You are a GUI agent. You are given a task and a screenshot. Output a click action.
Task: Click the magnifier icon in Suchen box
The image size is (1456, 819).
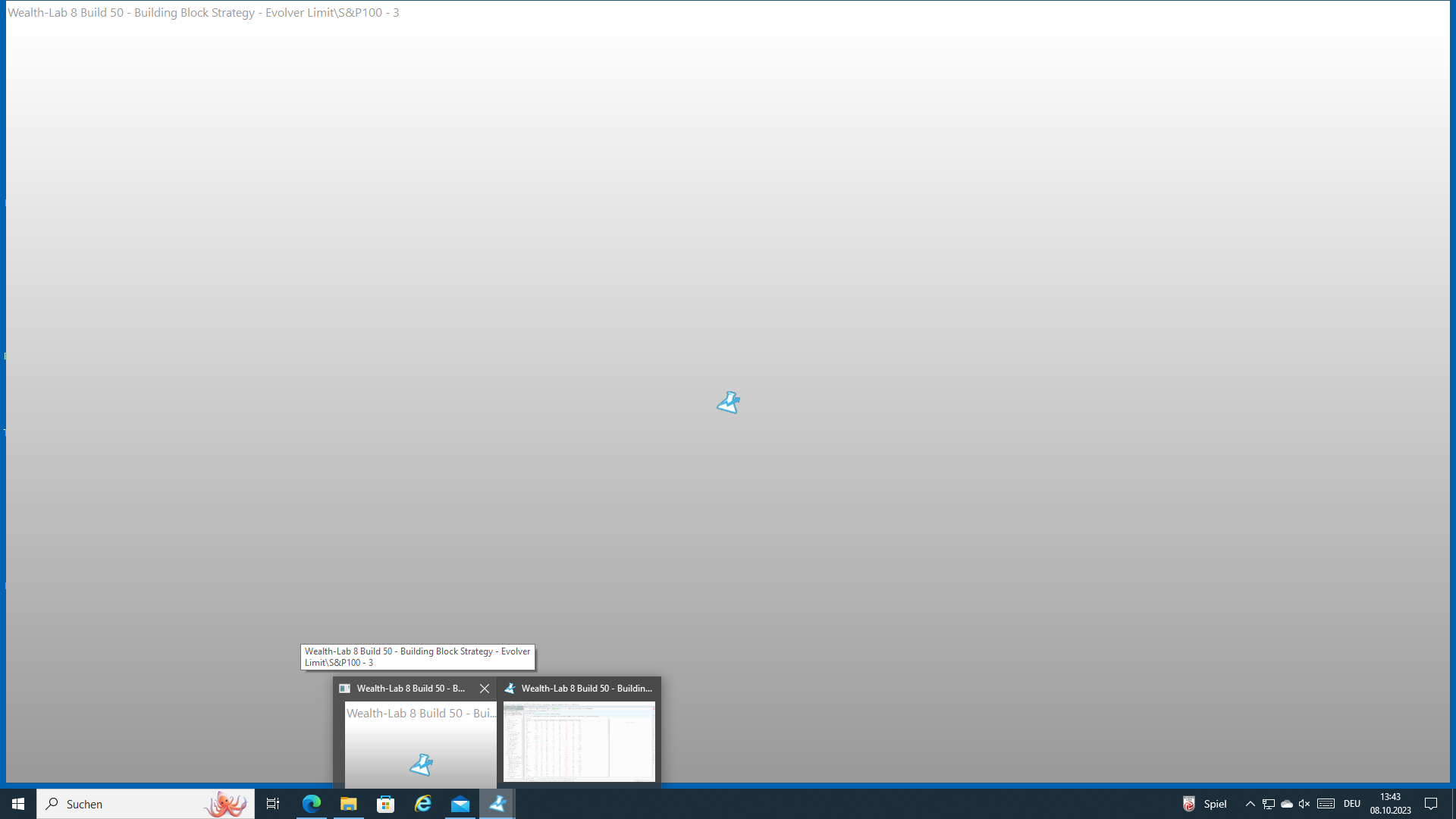[x=52, y=804]
